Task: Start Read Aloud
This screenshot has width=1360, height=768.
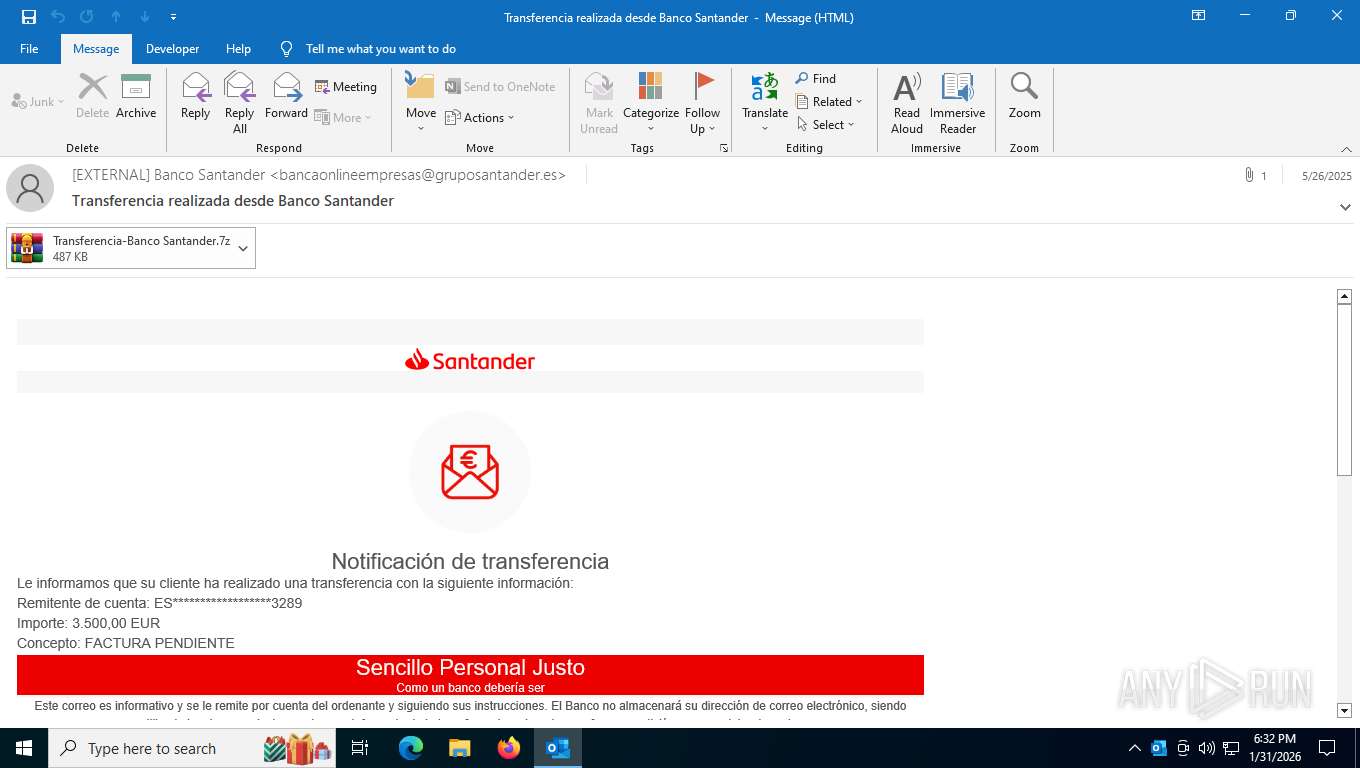Action: coord(907,103)
